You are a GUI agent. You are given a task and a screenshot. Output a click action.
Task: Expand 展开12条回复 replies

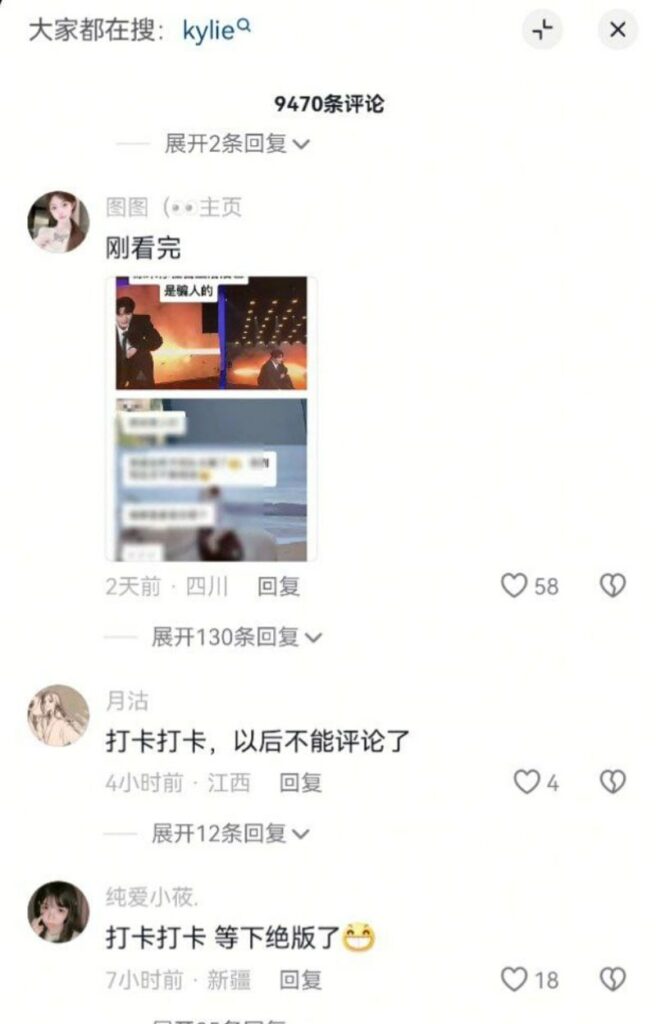pos(230,833)
